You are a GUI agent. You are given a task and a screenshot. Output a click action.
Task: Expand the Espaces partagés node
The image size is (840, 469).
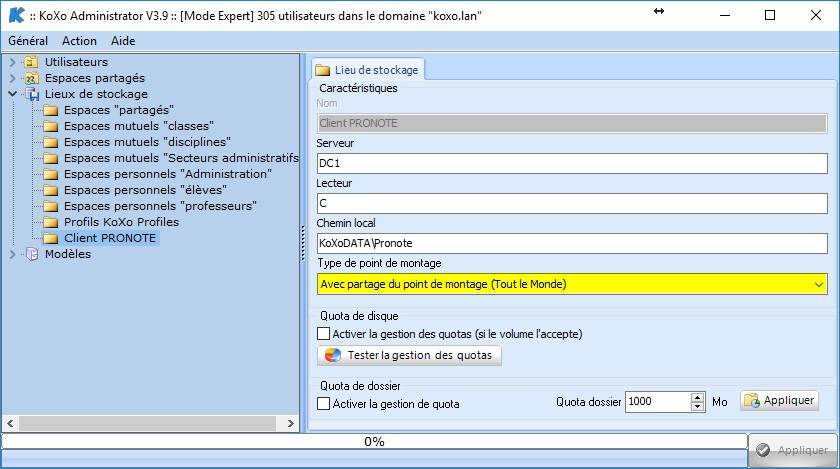[13, 78]
